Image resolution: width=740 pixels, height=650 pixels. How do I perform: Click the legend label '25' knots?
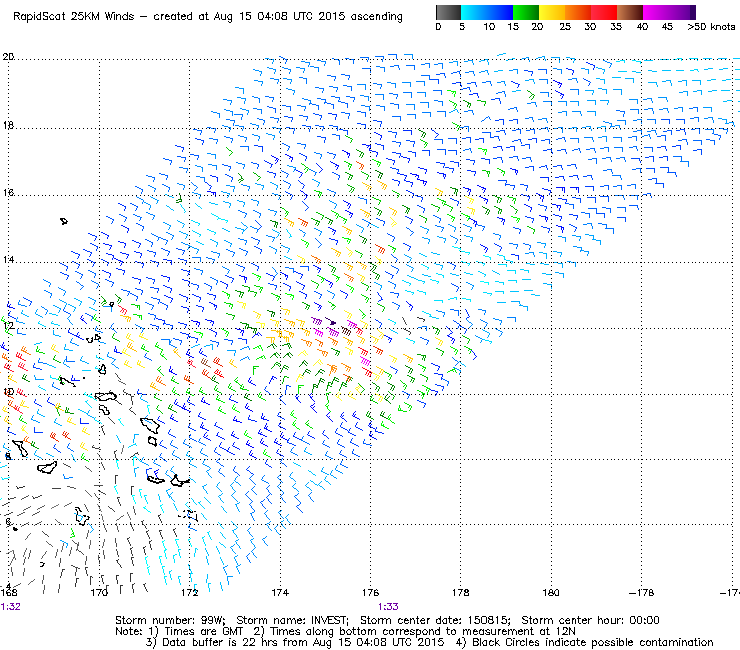click(x=565, y=27)
